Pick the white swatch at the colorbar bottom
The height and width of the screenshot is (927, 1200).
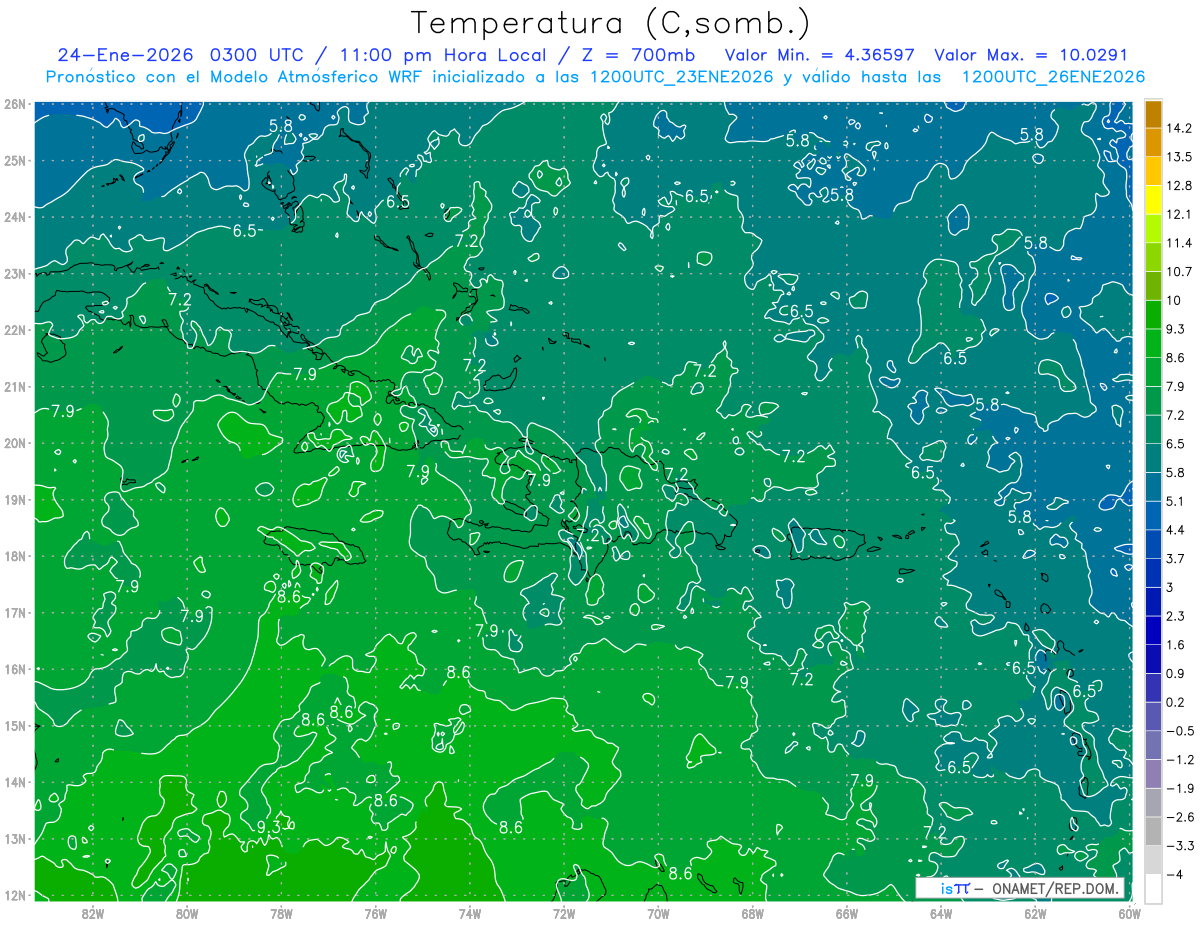point(1153,887)
